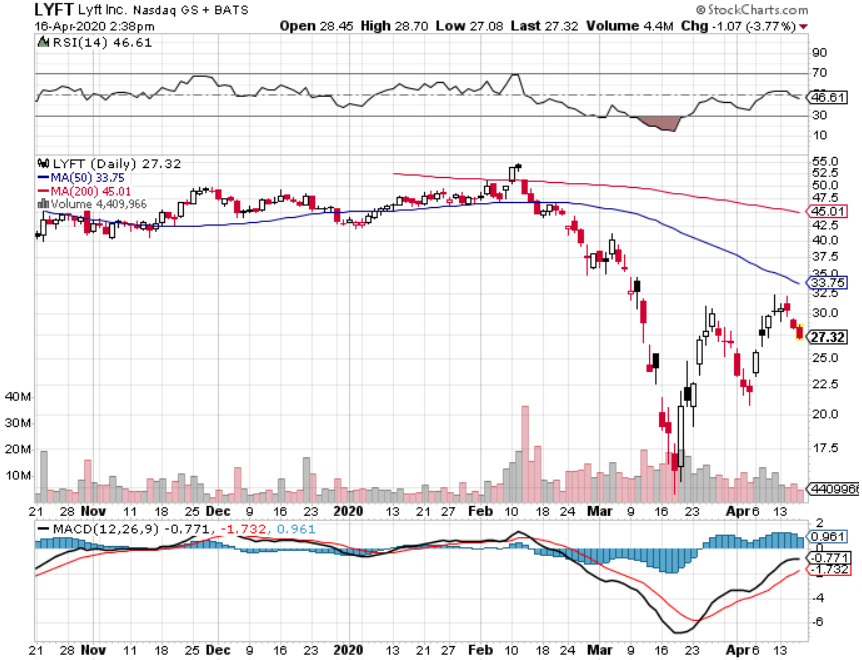
Task: Click the 55.0 price axis label
Action: pos(825,162)
